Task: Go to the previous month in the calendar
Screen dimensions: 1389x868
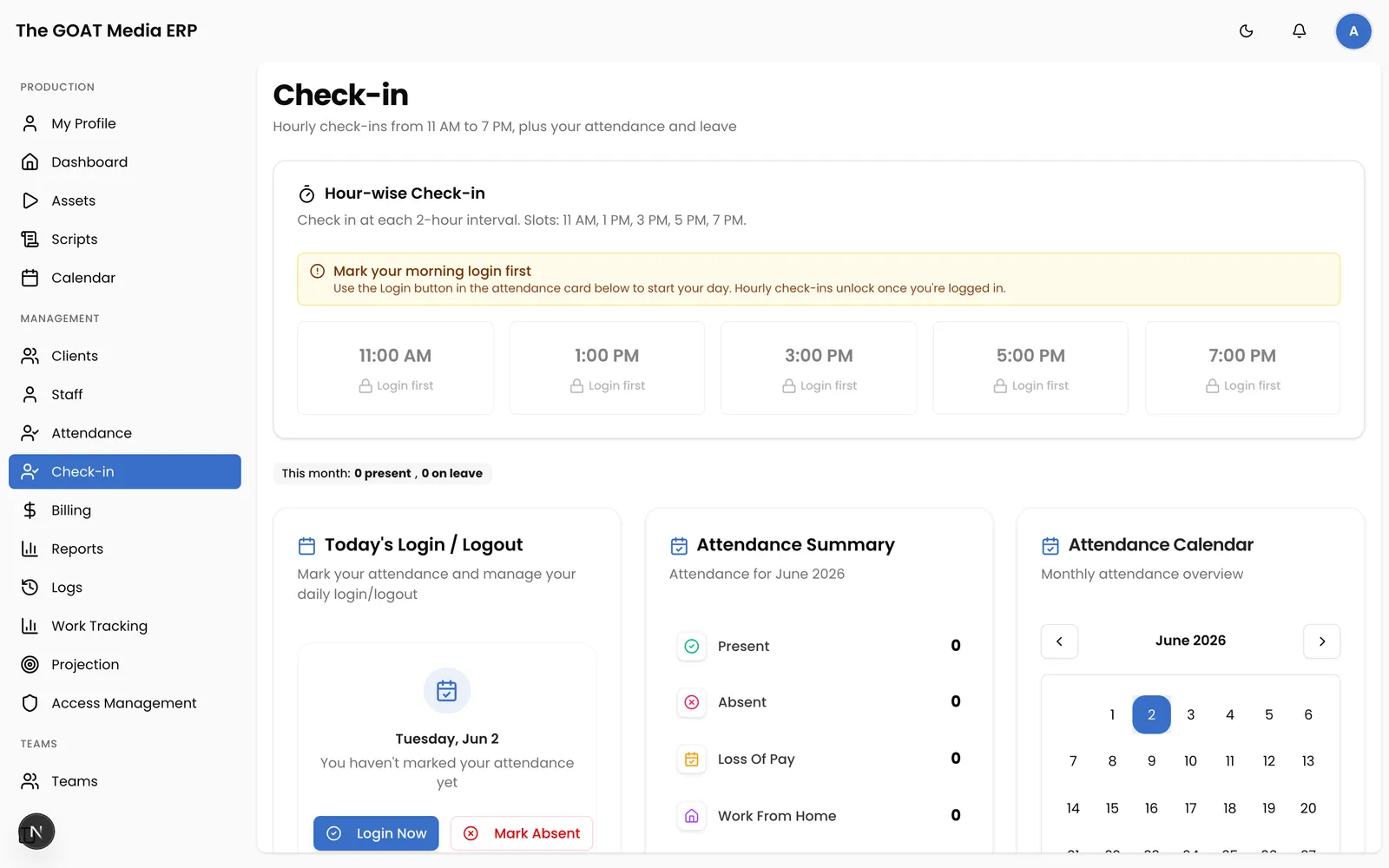Action: point(1059,641)
